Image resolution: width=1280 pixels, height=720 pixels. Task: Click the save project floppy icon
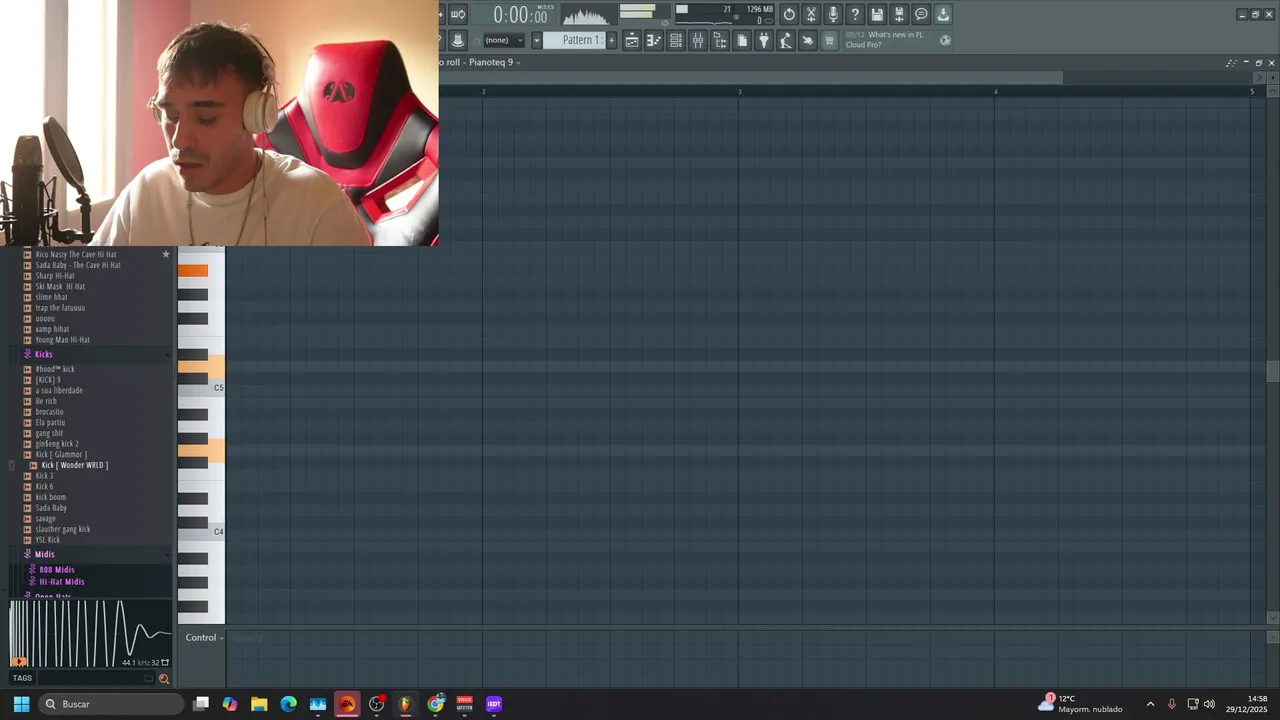tap(877, 14)
